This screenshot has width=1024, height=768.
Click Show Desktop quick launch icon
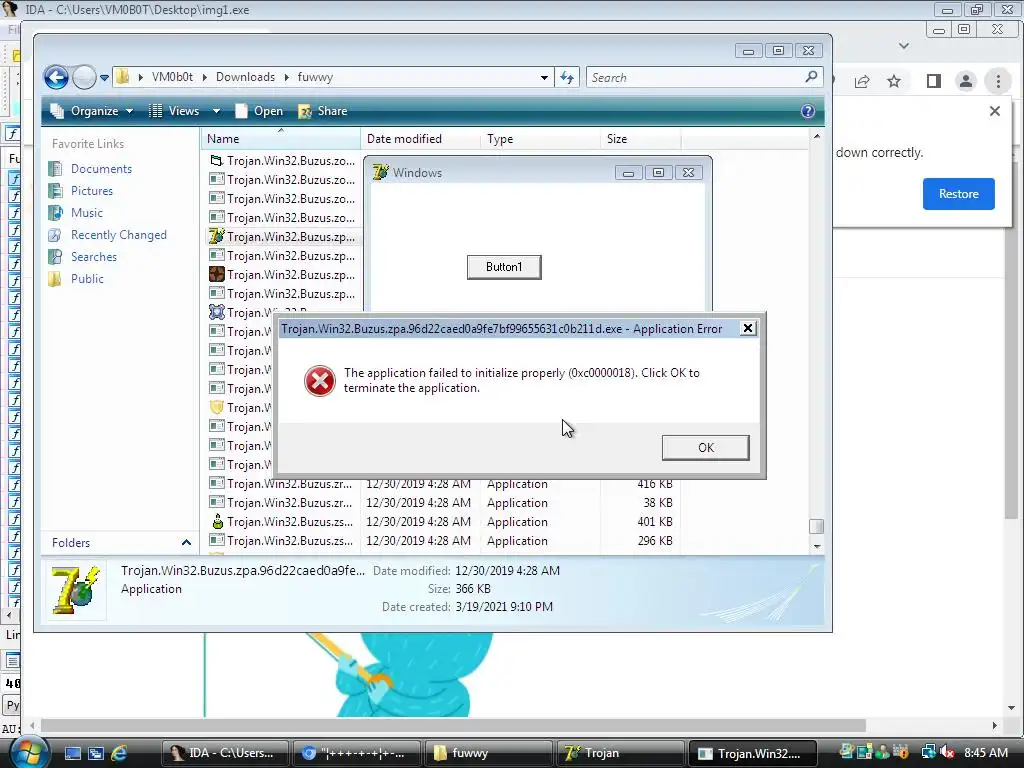pos(72,754)
